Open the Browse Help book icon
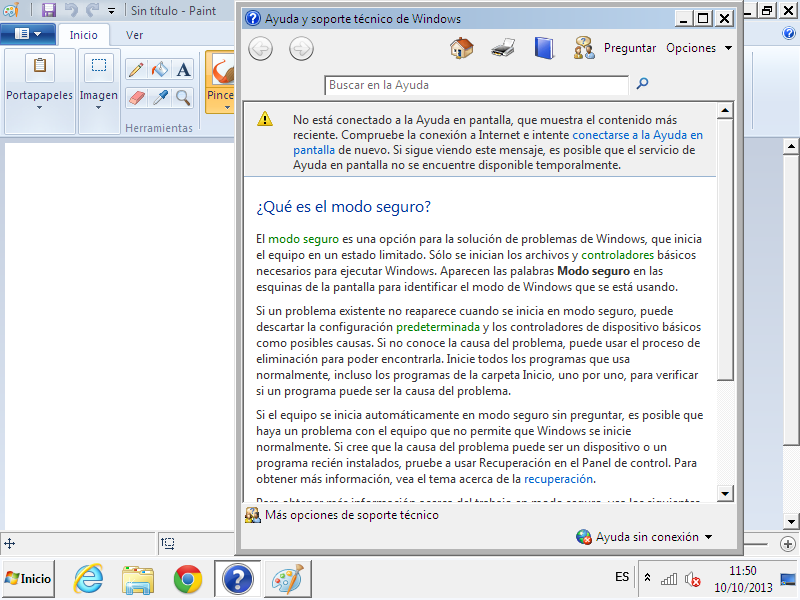The width and height of the screenshot is (800, 600). click(544, 48)
